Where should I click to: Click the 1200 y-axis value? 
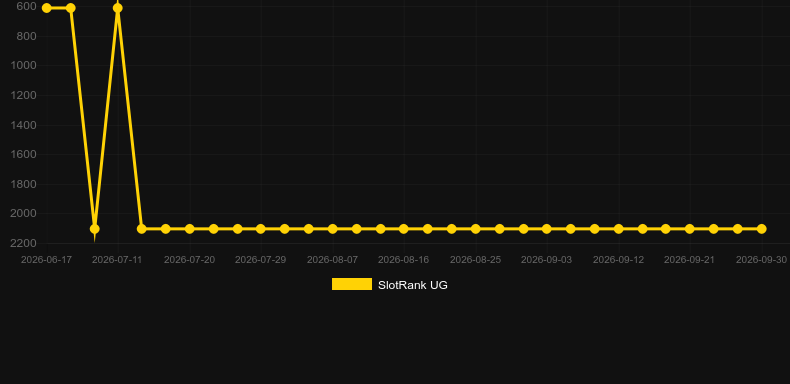(x=24, y=95)
